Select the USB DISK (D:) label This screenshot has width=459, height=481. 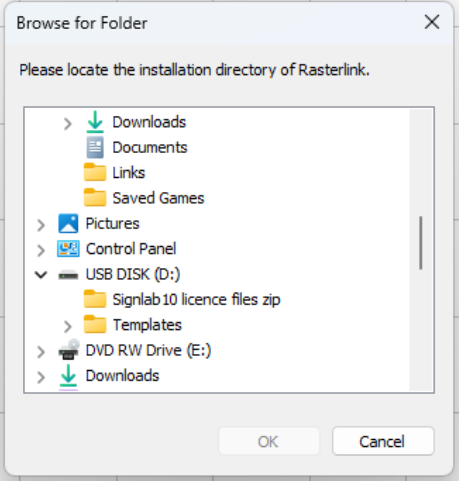pos(133,274)
